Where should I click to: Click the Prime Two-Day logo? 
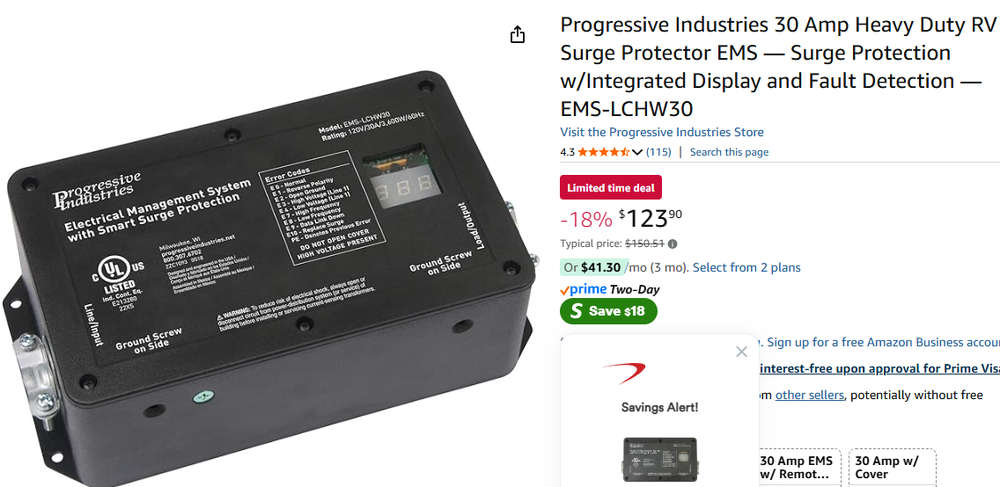[x=610, y=289]
